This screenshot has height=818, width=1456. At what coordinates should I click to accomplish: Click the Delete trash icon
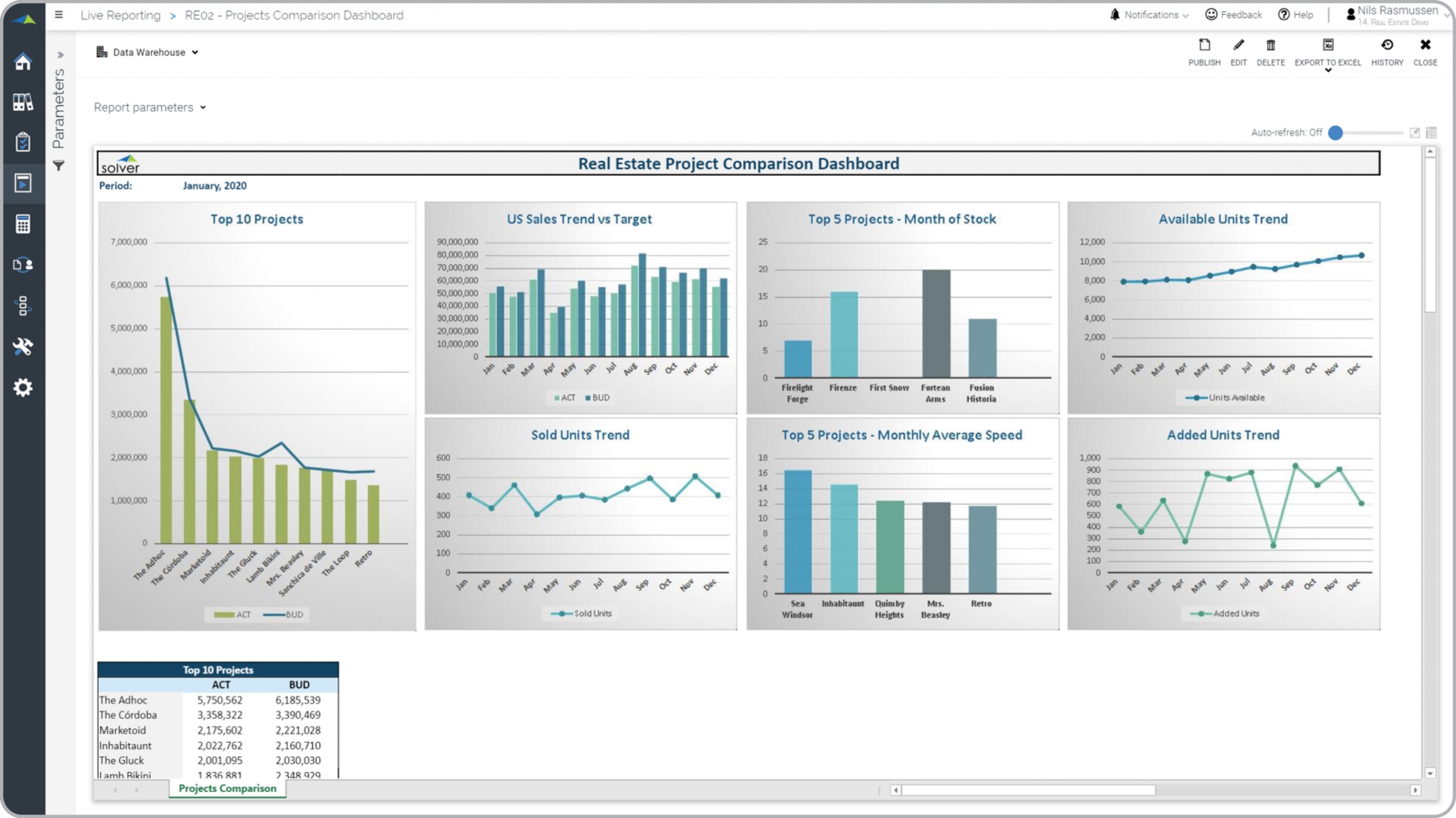[1270, 46]
